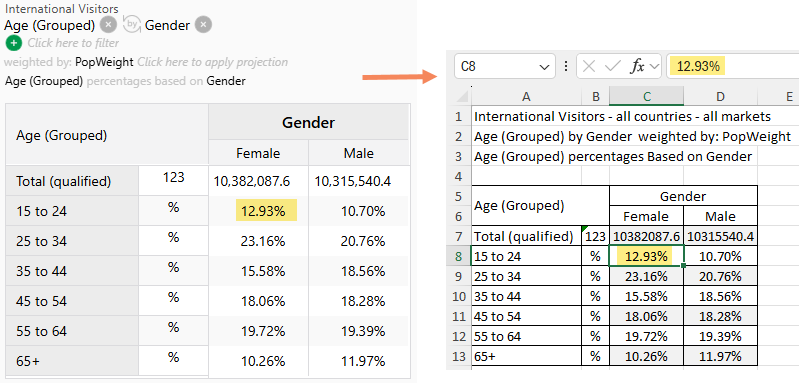
Task: Click 23.16% in the left table
Action: 263,241
